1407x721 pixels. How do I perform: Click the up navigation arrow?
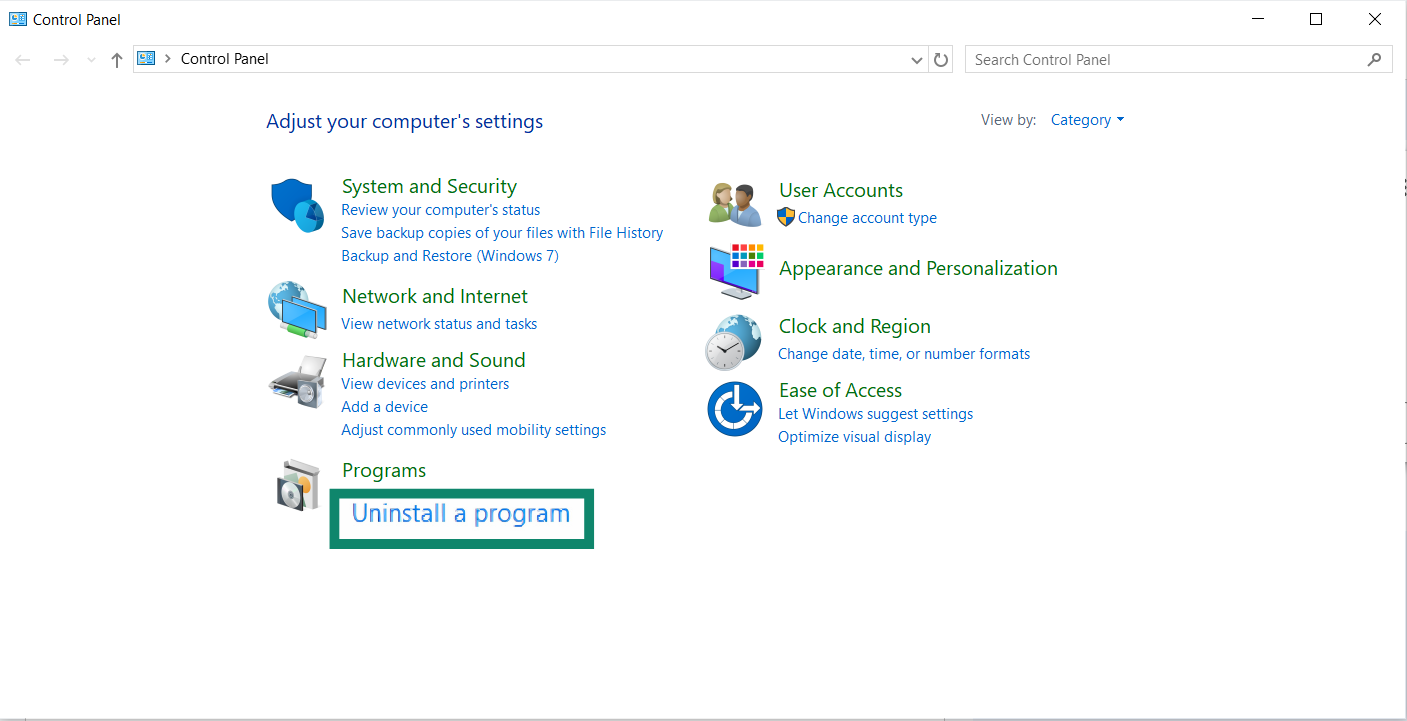pos(116,59)
